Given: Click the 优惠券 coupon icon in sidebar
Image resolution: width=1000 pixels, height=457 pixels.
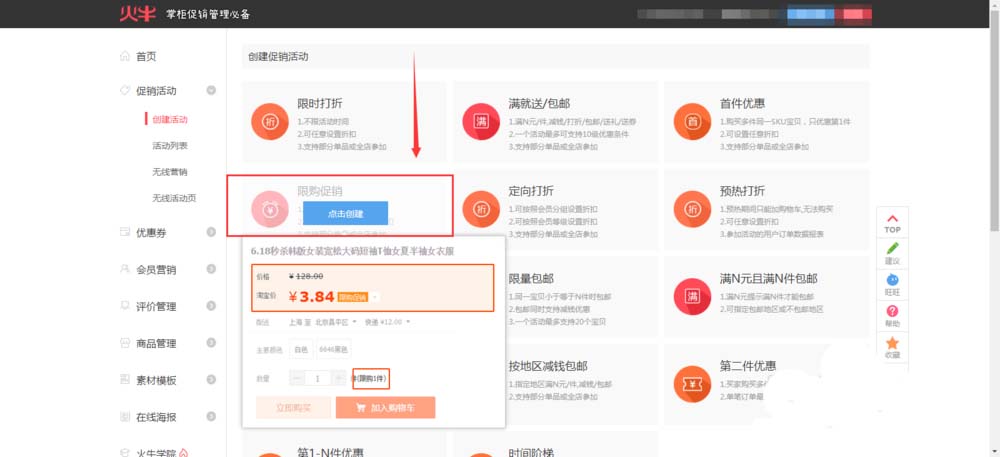Looking at the screenshot, I should pyautogui.click(x=125, y=232).
